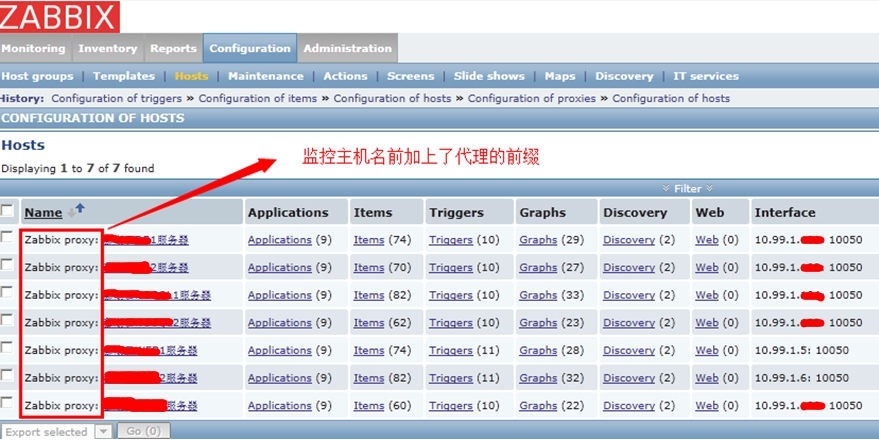The height and width of the screenshot is (440, 879).
Task: Open Items link in Graphs (33) row
Action: [368, 295]
